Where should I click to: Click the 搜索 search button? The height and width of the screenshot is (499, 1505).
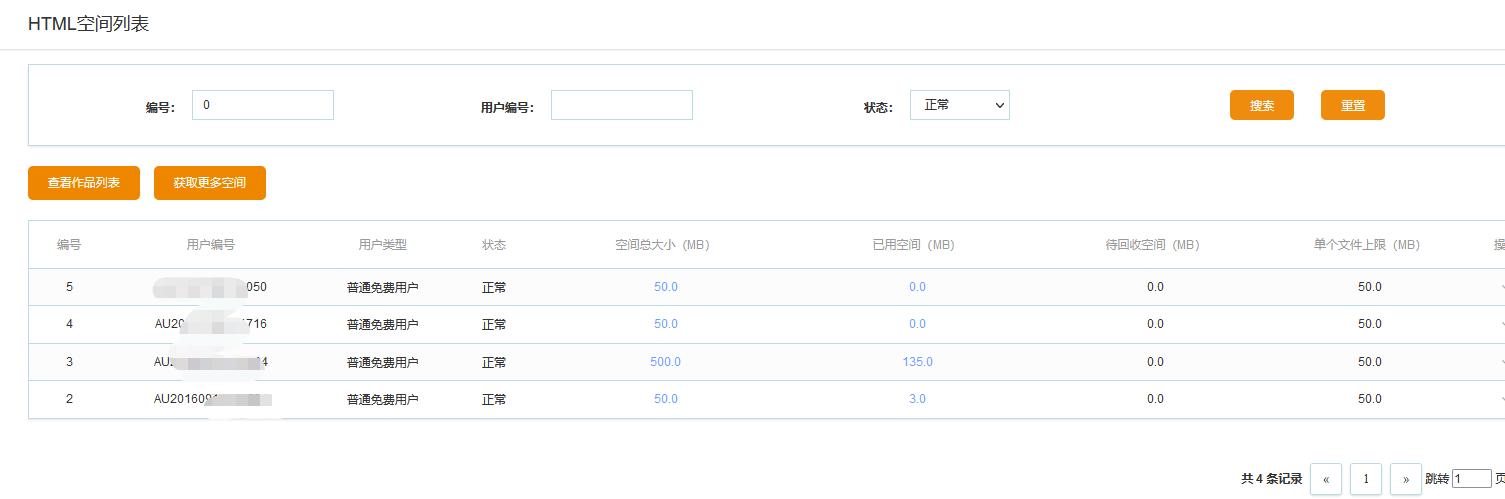pos(1261,105)
